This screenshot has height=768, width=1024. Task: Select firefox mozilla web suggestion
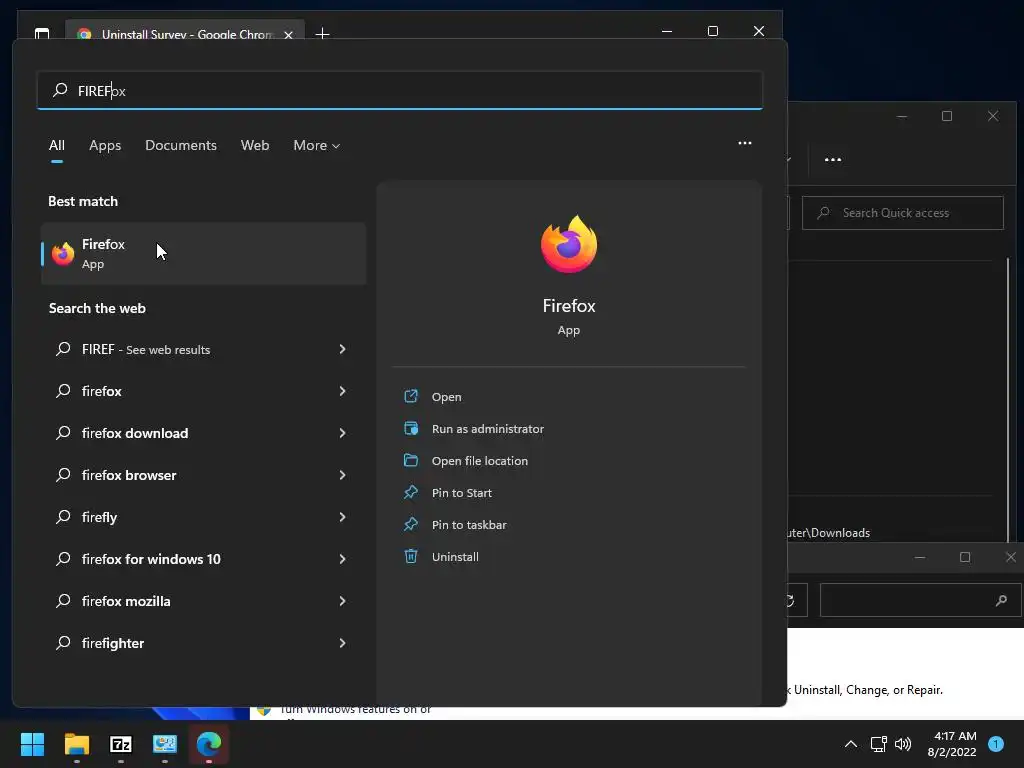click(x=203, y=601)
